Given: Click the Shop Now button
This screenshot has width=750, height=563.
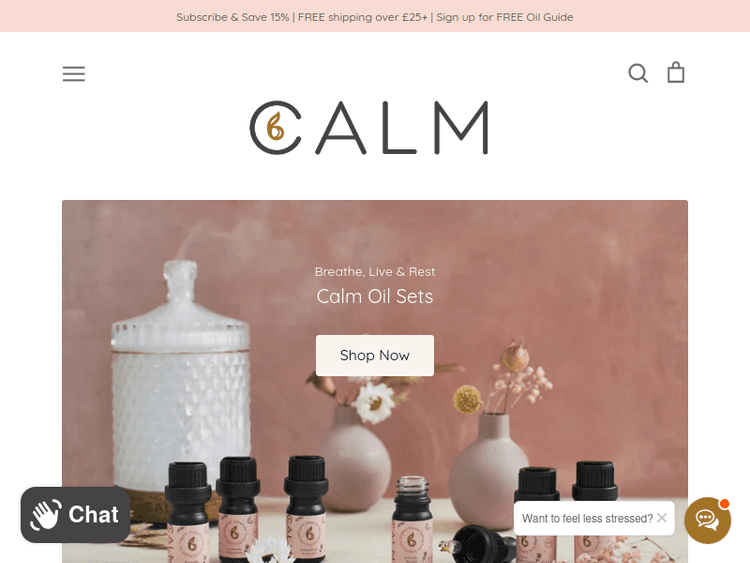Looking at the screenshot, I should click(x=375, y=355).
